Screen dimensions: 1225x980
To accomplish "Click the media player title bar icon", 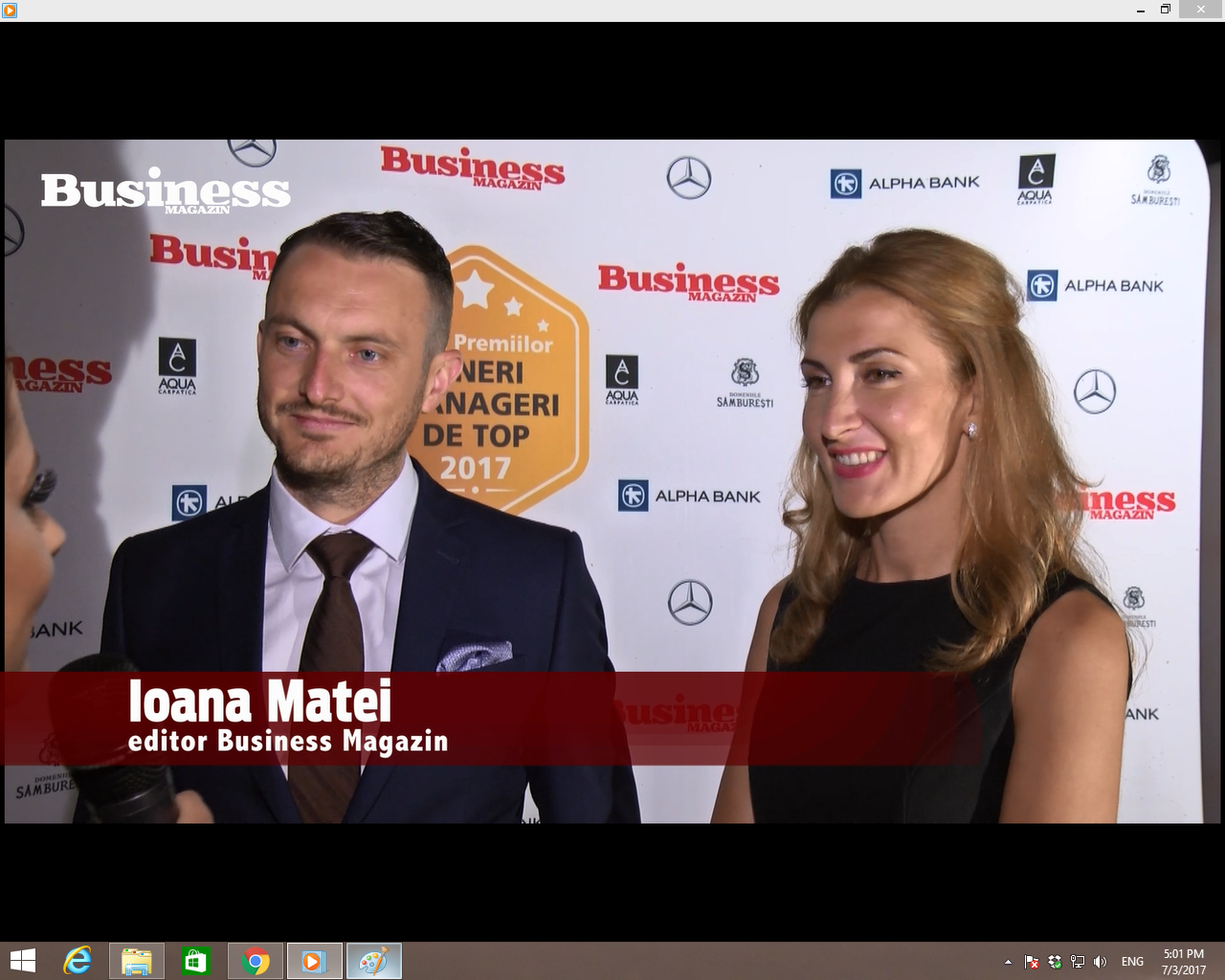I will [x=10, y=10].
